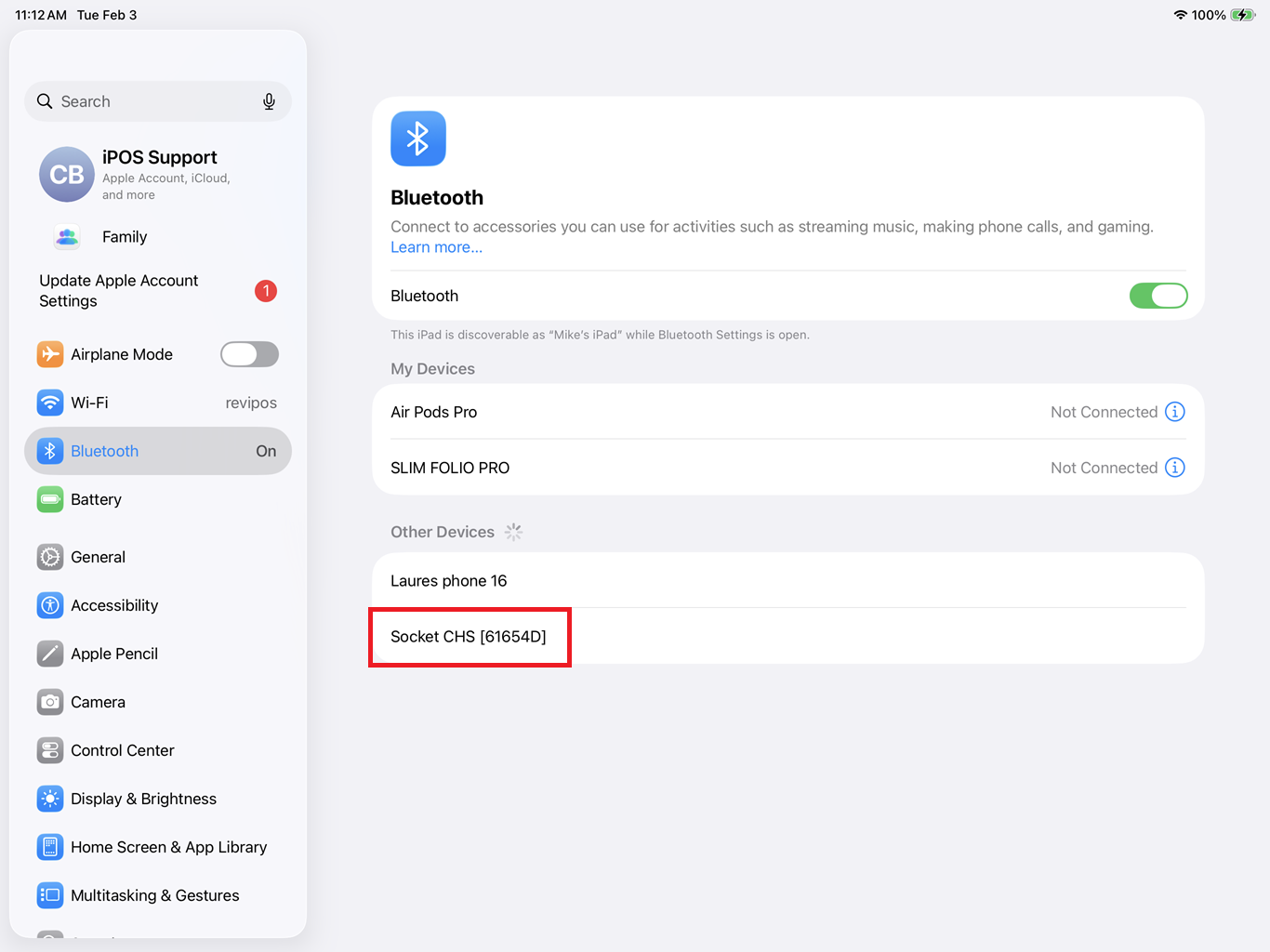Tap the 100% battery percentage
Screen dimensions: 1270x952
pos(1209,15)
